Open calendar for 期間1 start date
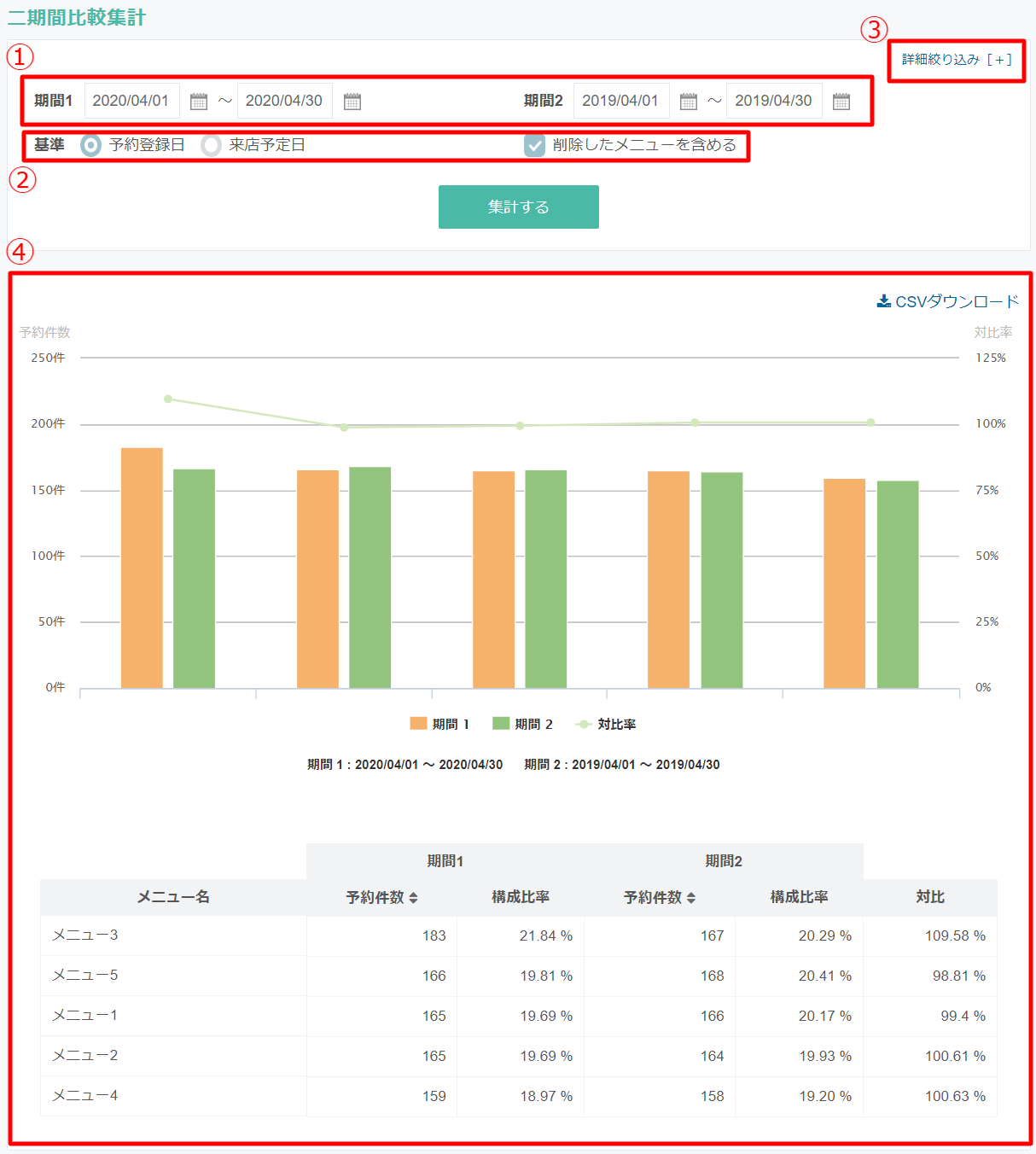1036x1154 pixels. click(x=199, y=102)
